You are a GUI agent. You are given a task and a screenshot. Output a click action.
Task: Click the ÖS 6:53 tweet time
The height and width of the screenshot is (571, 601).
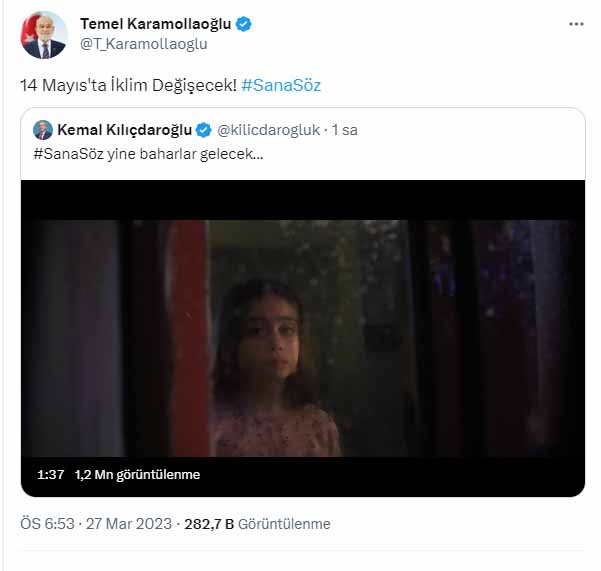(48, 524)
